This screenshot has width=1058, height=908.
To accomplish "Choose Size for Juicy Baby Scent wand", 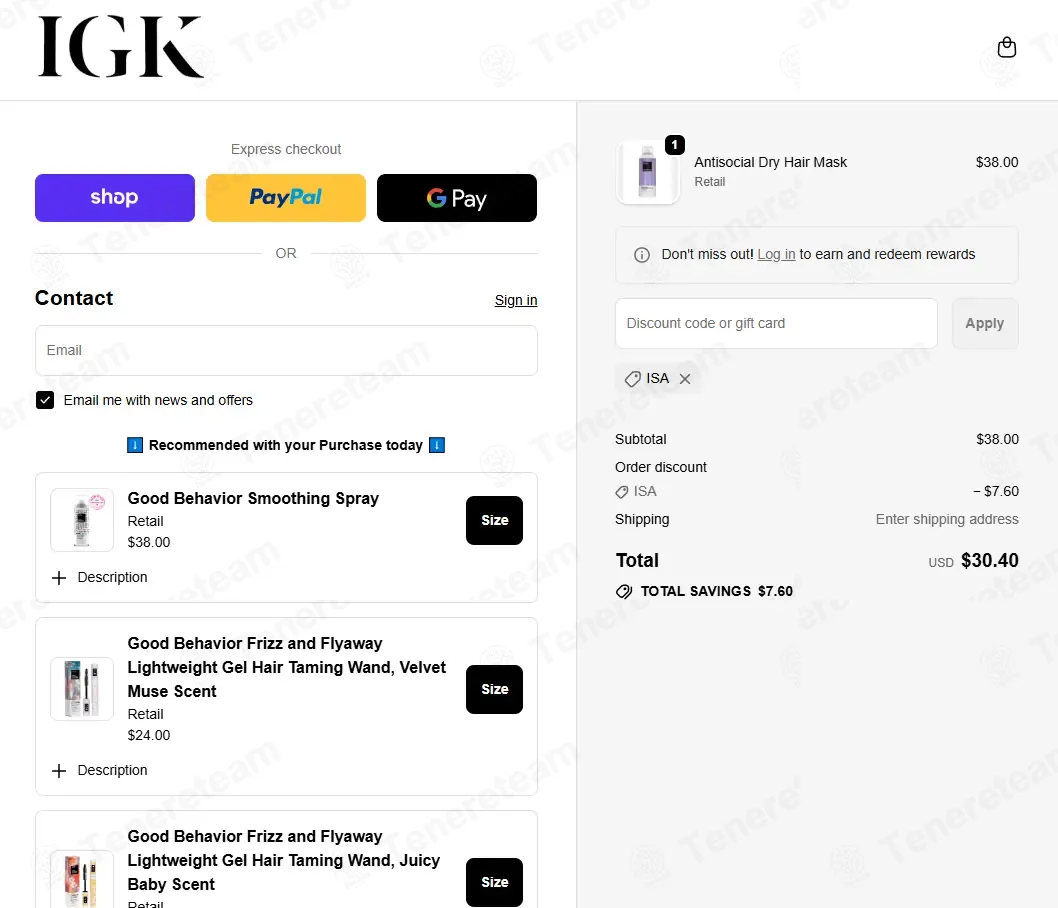I will click(x=495, y=882).
